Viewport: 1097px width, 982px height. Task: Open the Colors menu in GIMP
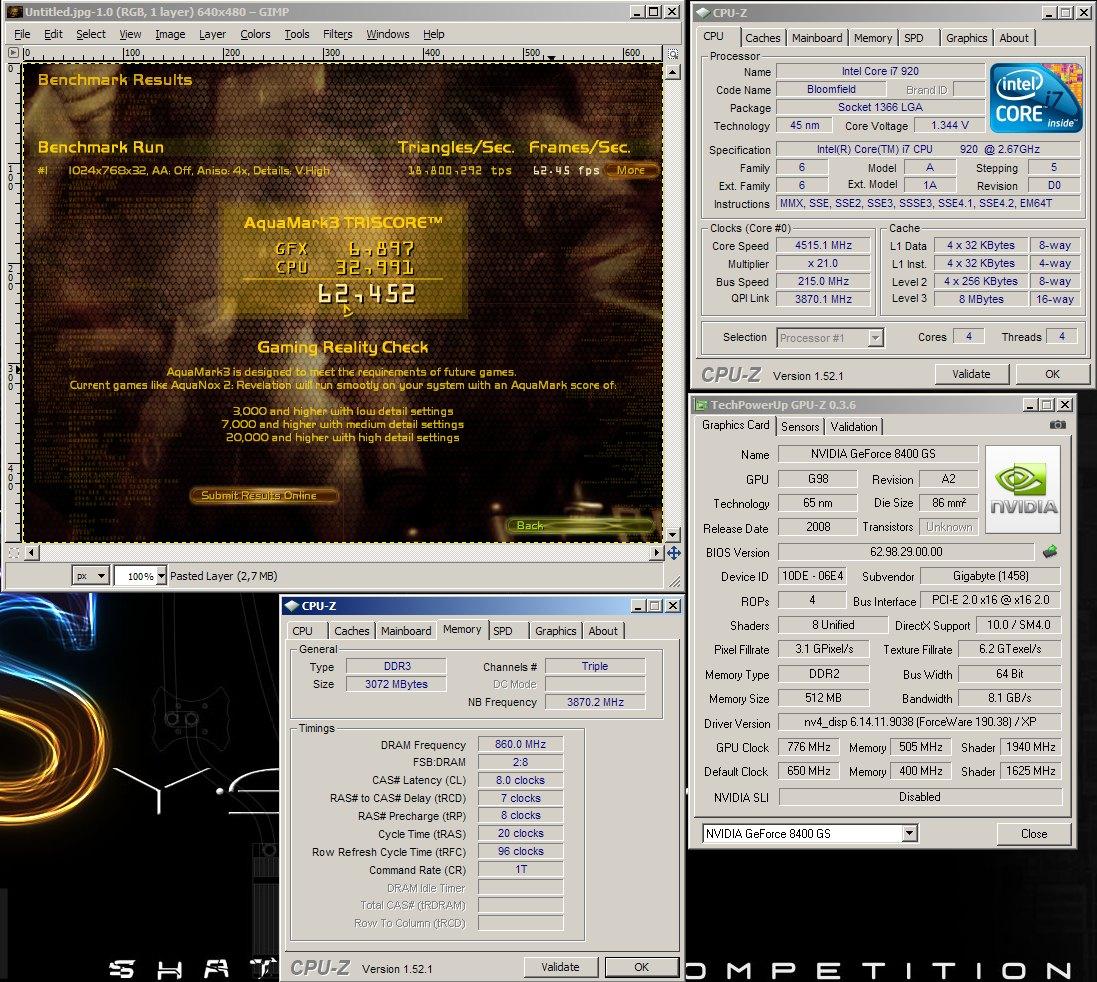(x=255, y=34)
